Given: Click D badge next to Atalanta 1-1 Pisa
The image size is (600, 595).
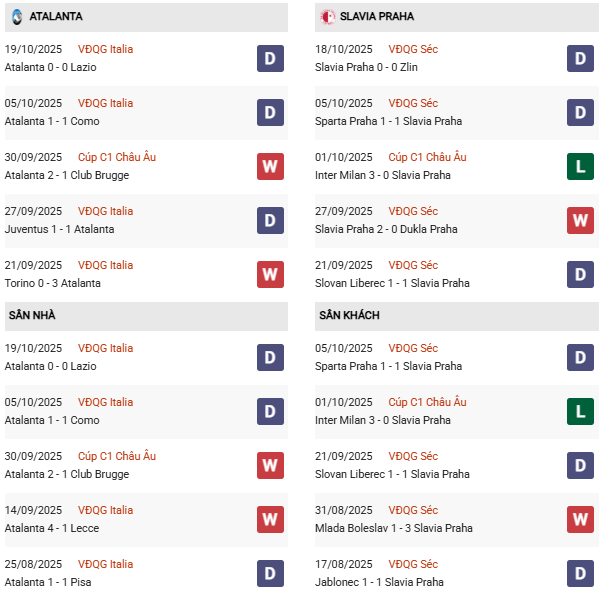Looking at the screenshot, I should (x=270, y=573).
